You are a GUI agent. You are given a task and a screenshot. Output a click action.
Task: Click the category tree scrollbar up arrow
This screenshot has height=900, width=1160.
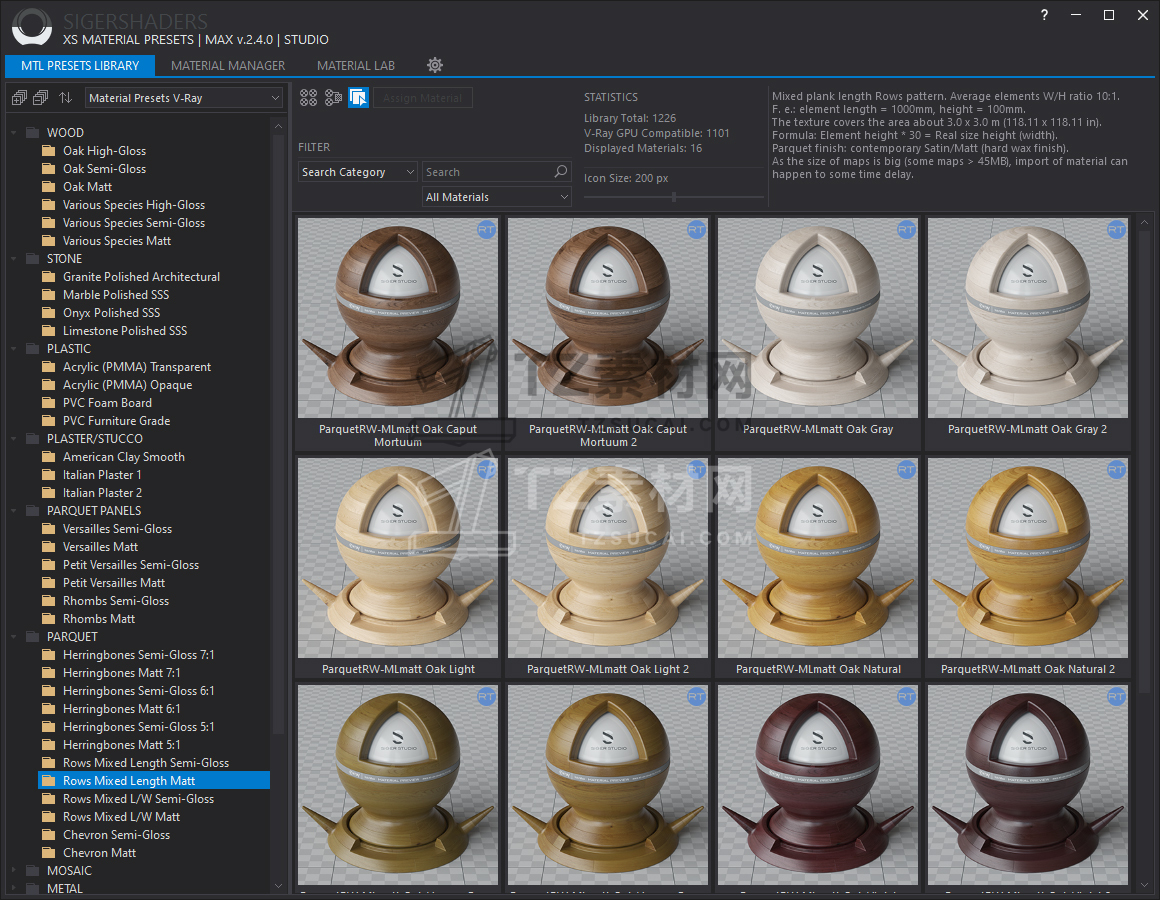[x=278, y=126]
